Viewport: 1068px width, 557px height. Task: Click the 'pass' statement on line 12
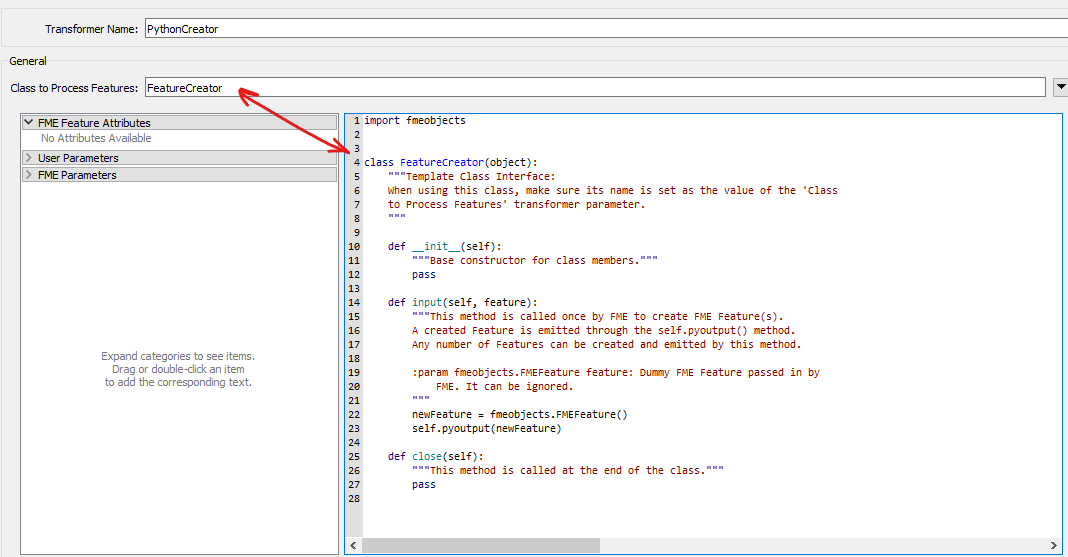(x=424, y=274)
